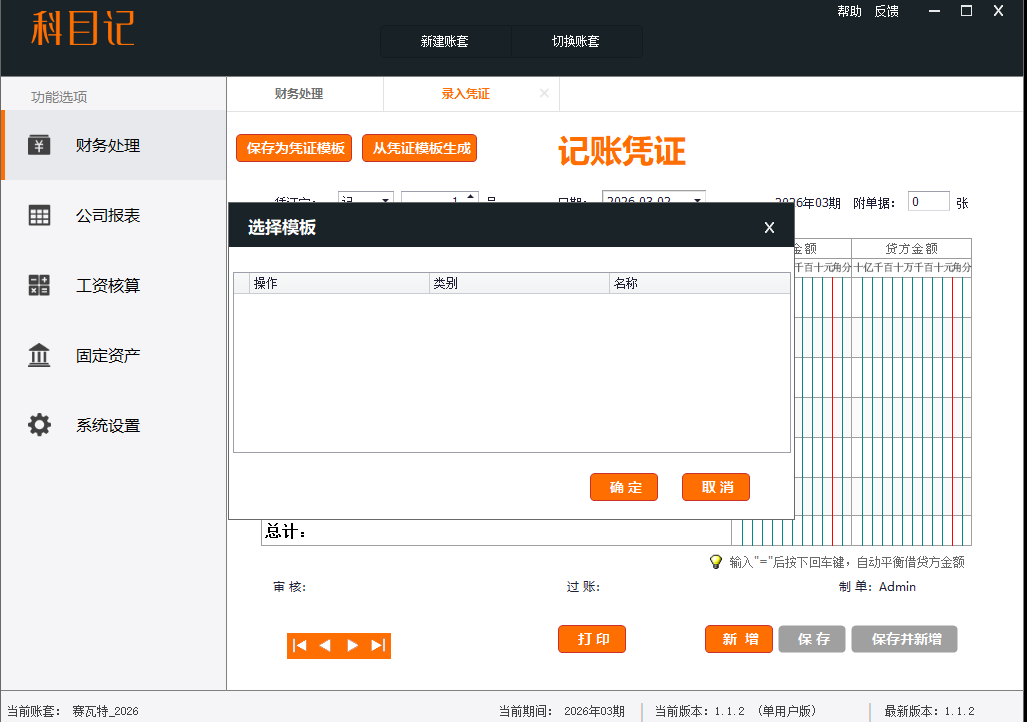Screen dimensions: 1027x722
Task: Click 新建账套 in the top bar
Action: pyautogui.click(x=445, y=42)
